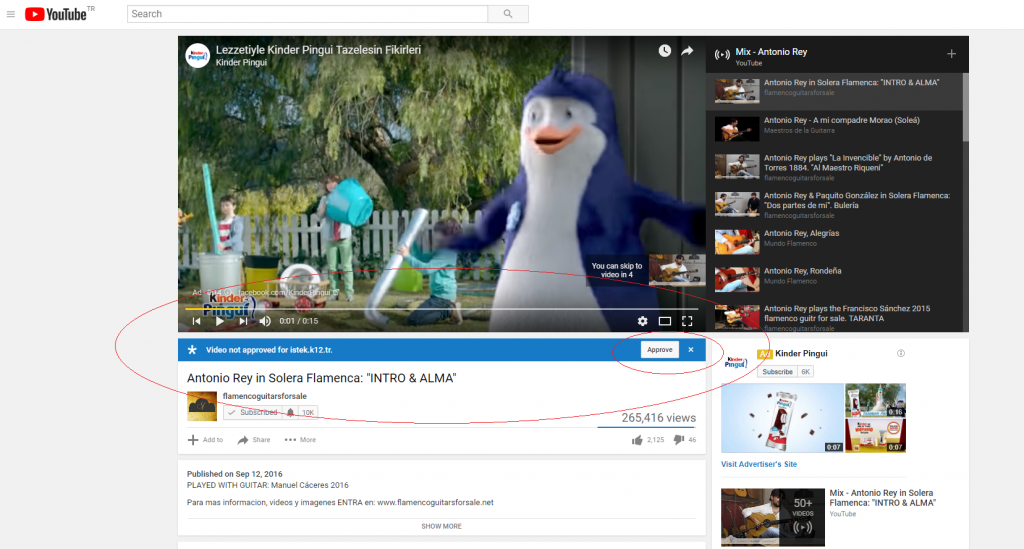Click the facebook.com/KinderPingui ad link

tap(287, 292)
